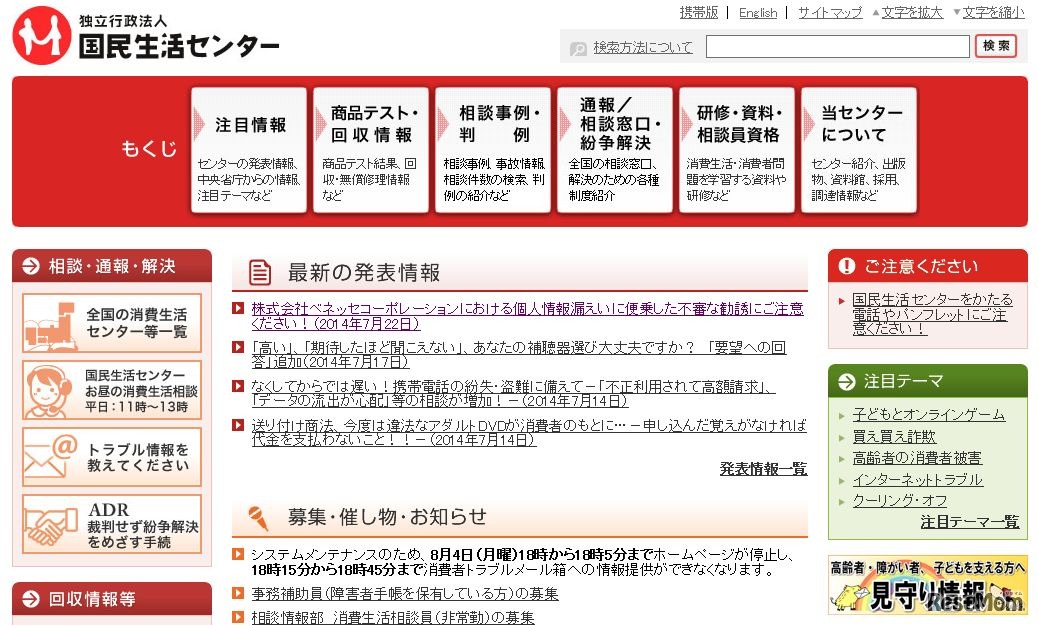Click the document icon beside 最新の発表情報
The height and width of the screenshot is (625, 1038).
pyautogui.click(x=259, y=272)
